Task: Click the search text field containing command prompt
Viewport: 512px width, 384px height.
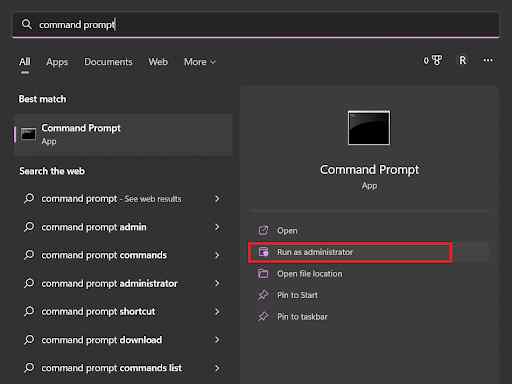Action: coord(256,25)
